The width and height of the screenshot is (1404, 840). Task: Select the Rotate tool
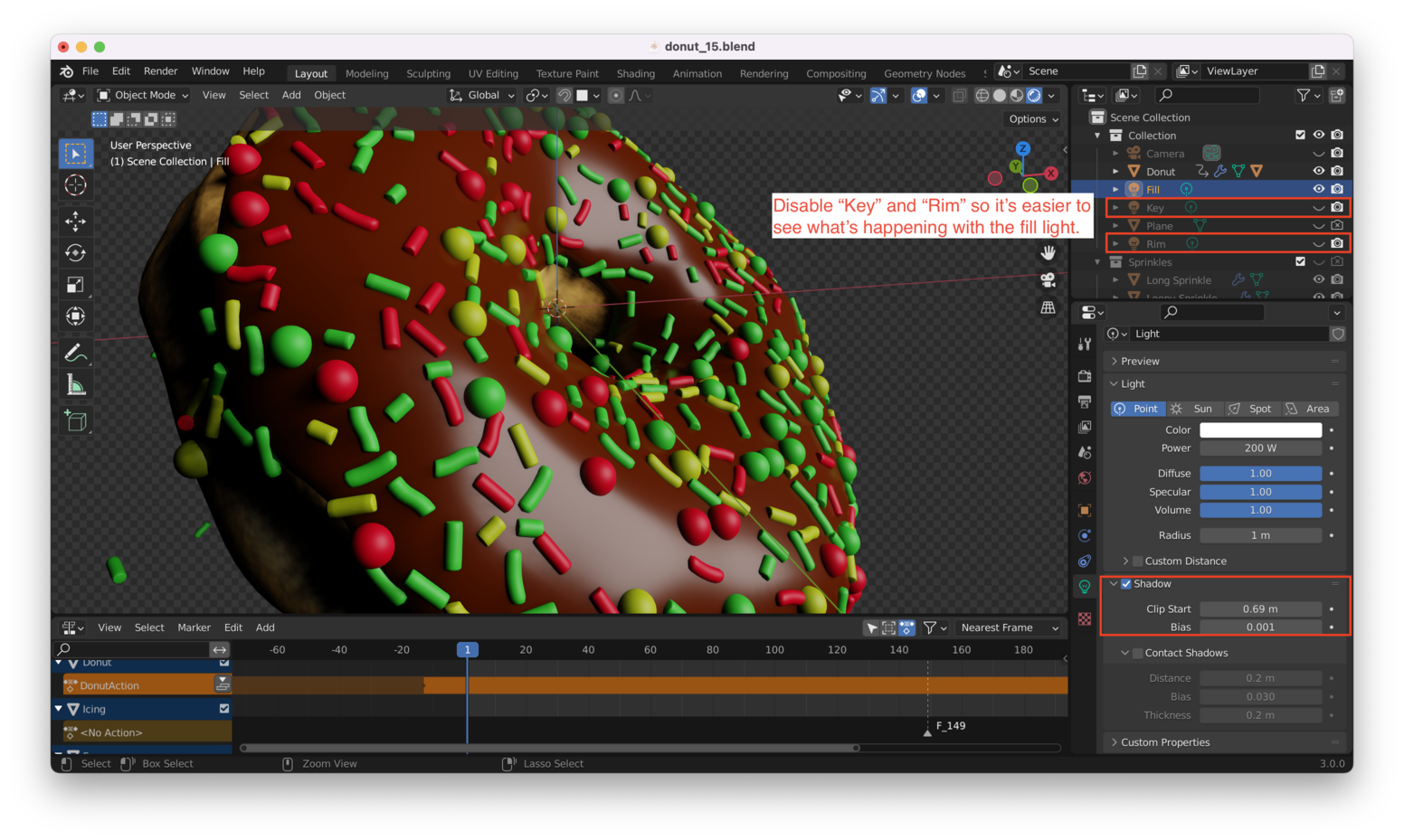point(76,253)
